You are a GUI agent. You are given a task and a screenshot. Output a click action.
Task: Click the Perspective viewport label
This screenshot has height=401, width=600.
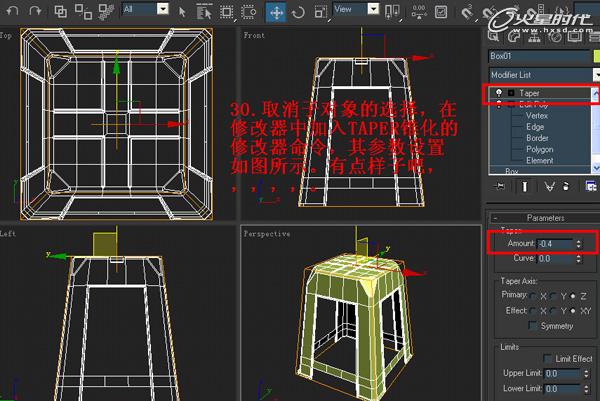[267, 234]
